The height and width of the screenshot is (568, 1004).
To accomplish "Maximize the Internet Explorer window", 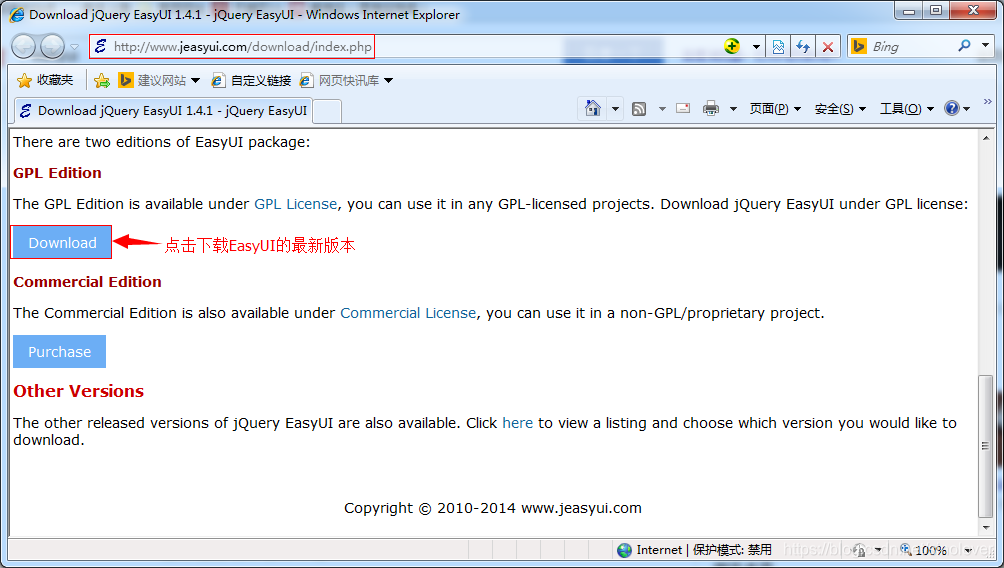I will point(936,10).
